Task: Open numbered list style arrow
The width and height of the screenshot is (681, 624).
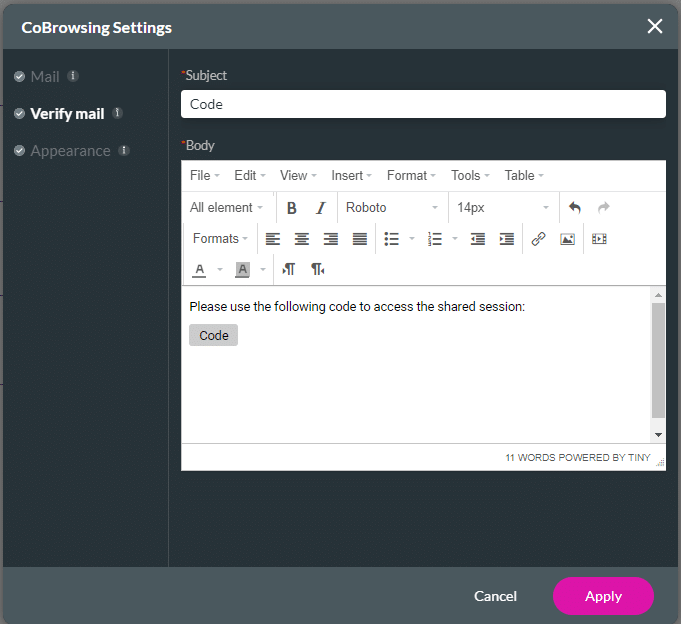Action: [455, 239]
